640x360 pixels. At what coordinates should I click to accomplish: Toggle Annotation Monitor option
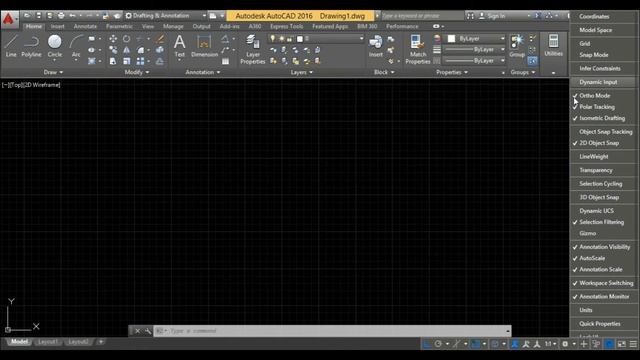click(x=603, y=297)
